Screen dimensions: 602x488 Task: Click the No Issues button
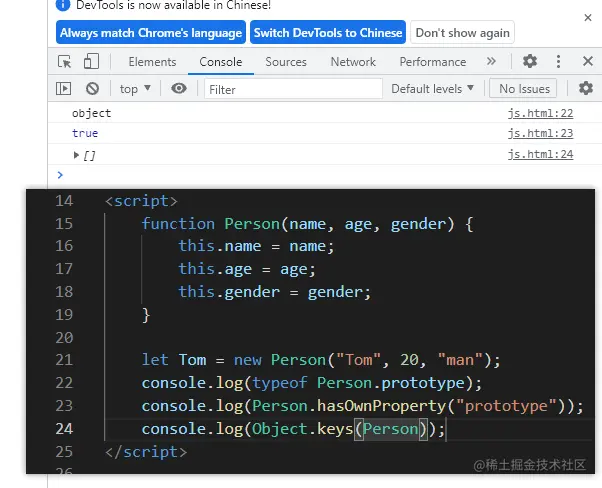pyautogui.click(x=523, y=89)
